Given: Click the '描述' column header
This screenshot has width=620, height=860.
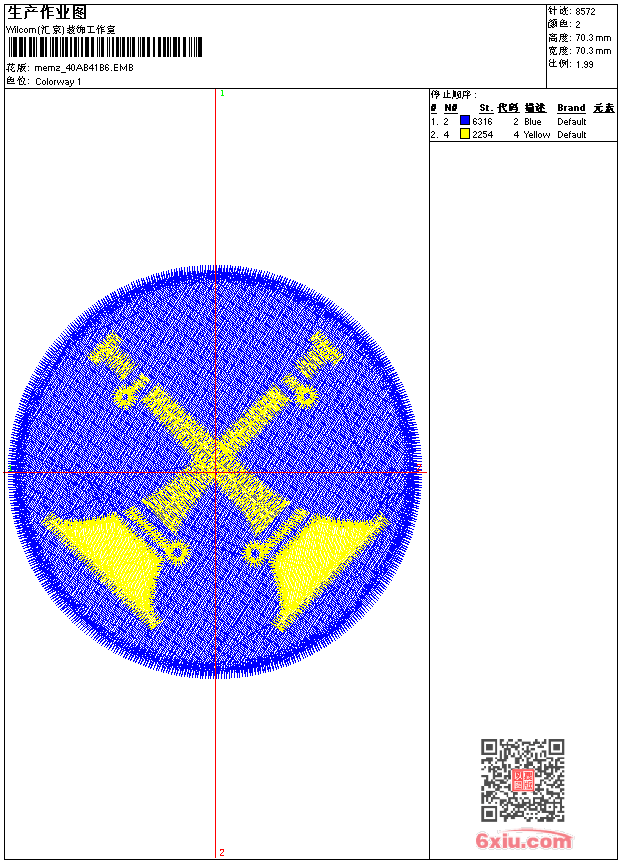Looking at the screenshot, I should tap(535, 108).
